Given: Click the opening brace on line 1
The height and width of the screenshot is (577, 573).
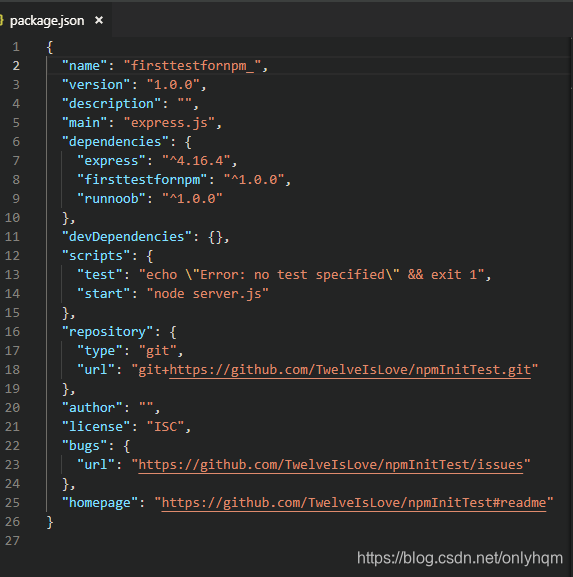Looking at the screenshot, I should (50, 47).
